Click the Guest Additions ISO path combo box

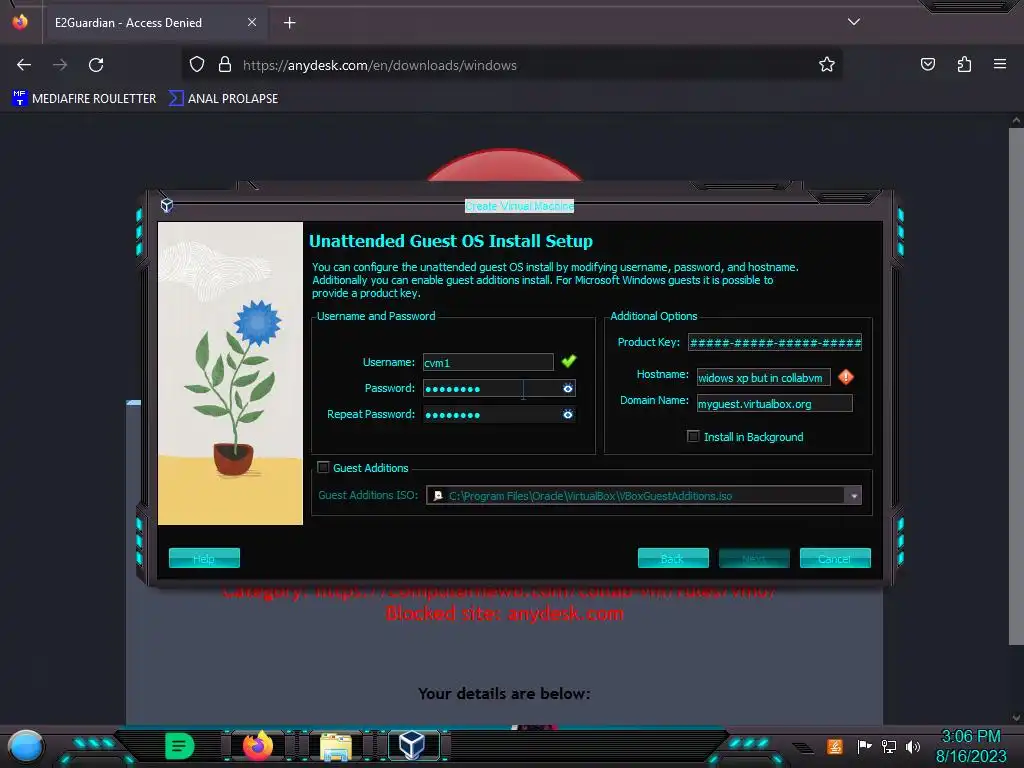point(643,496)
